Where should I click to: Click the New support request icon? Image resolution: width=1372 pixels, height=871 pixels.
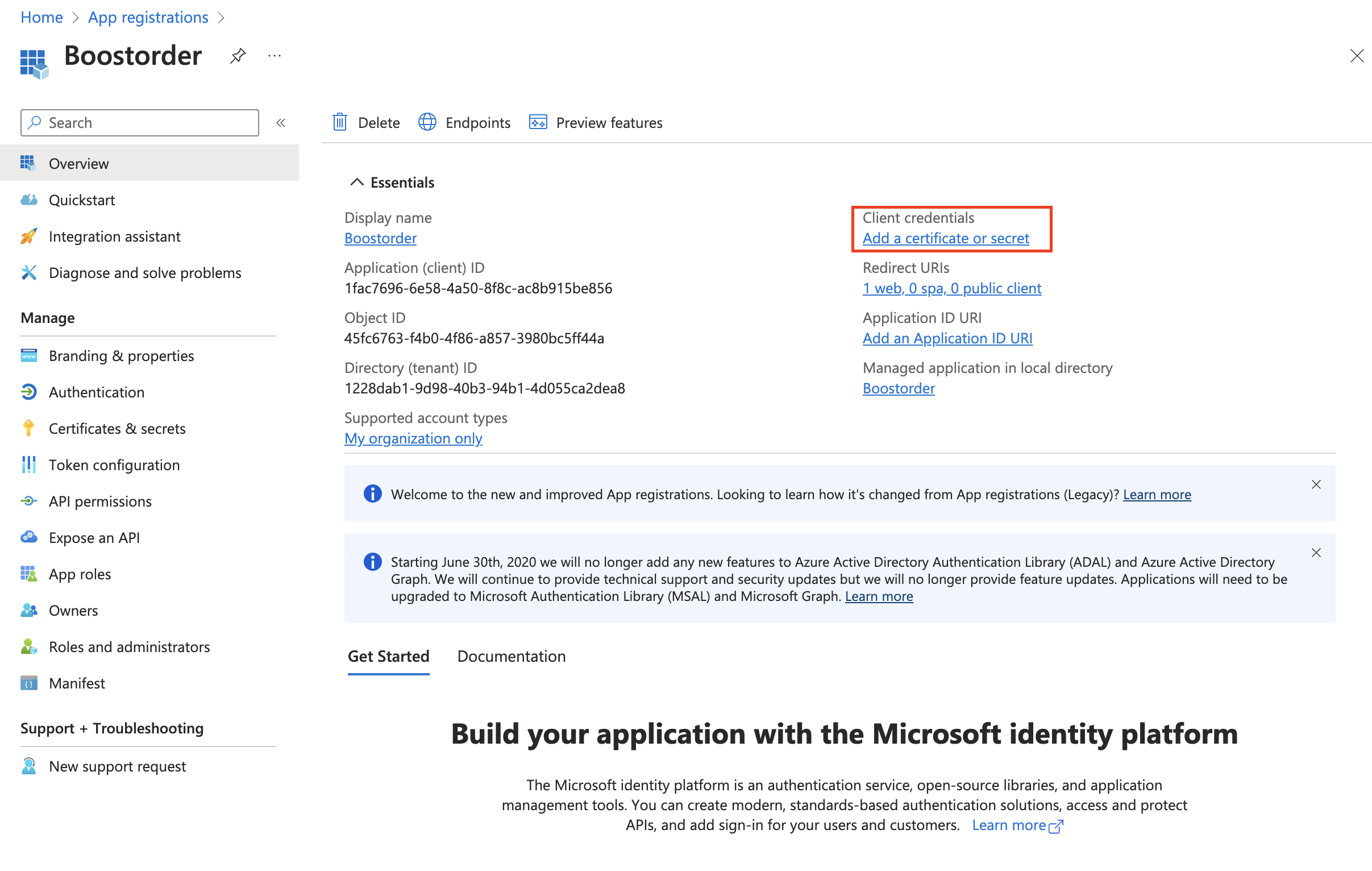pyautogui.click(x=28, y=766)
